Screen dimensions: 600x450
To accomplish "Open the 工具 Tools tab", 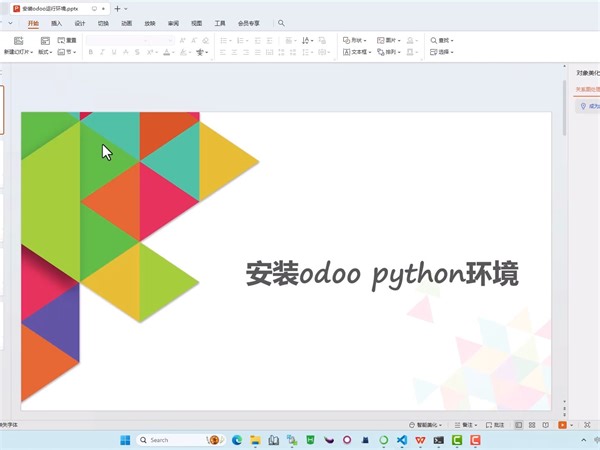I will [x=220, y=23].
